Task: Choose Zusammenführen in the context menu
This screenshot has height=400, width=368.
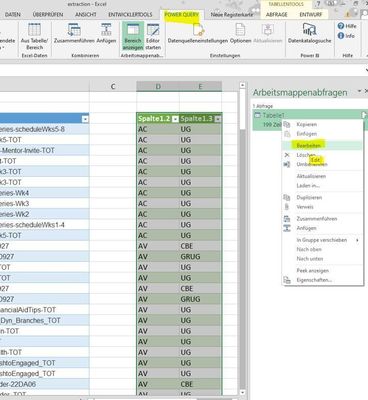Action: [x=322, y=219]
